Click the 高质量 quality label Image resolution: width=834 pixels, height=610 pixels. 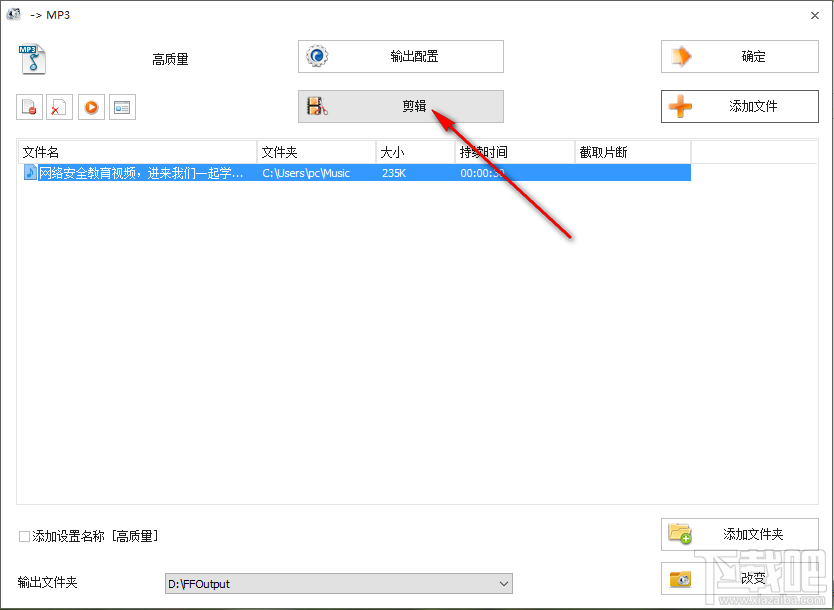(x=170, y=59)
